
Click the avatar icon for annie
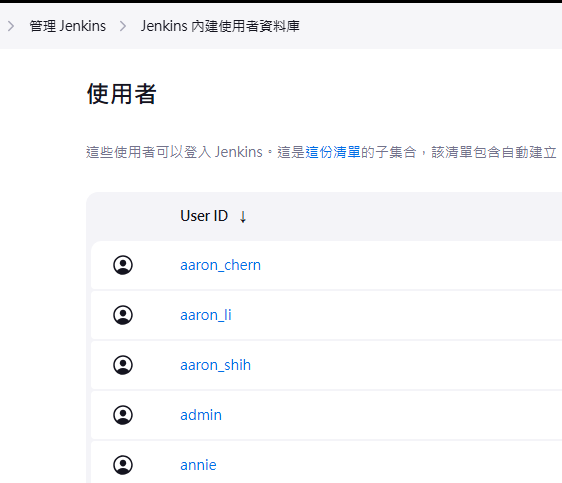click(123, 465)
